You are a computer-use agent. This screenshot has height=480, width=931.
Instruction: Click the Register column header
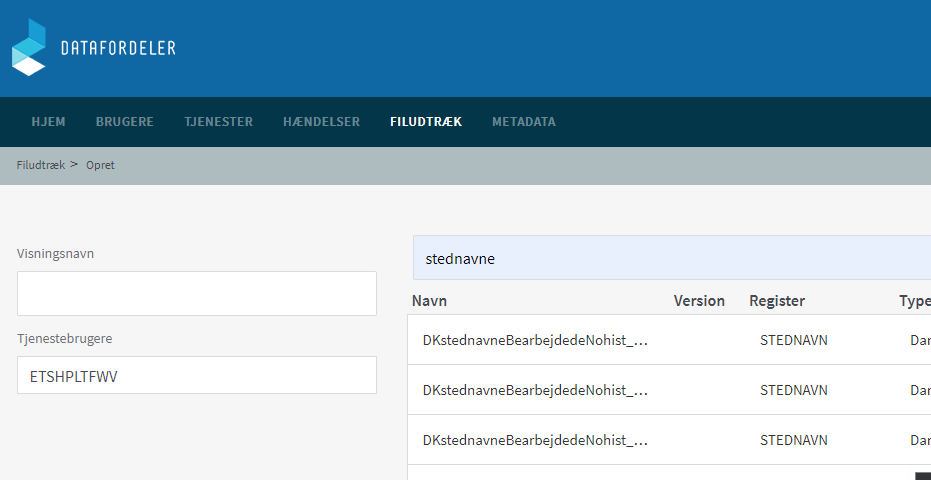(777, 301)
